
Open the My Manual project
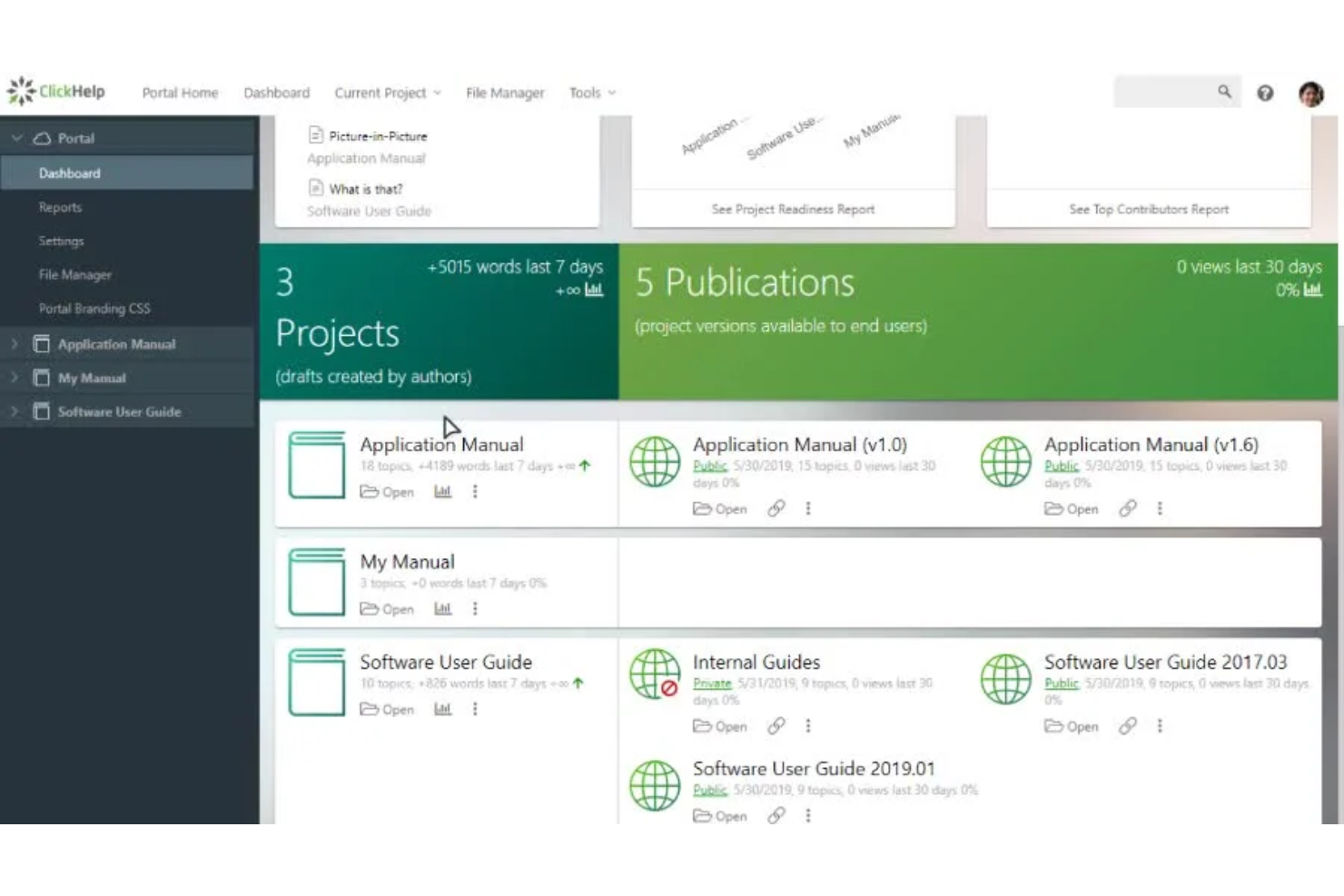393,609
